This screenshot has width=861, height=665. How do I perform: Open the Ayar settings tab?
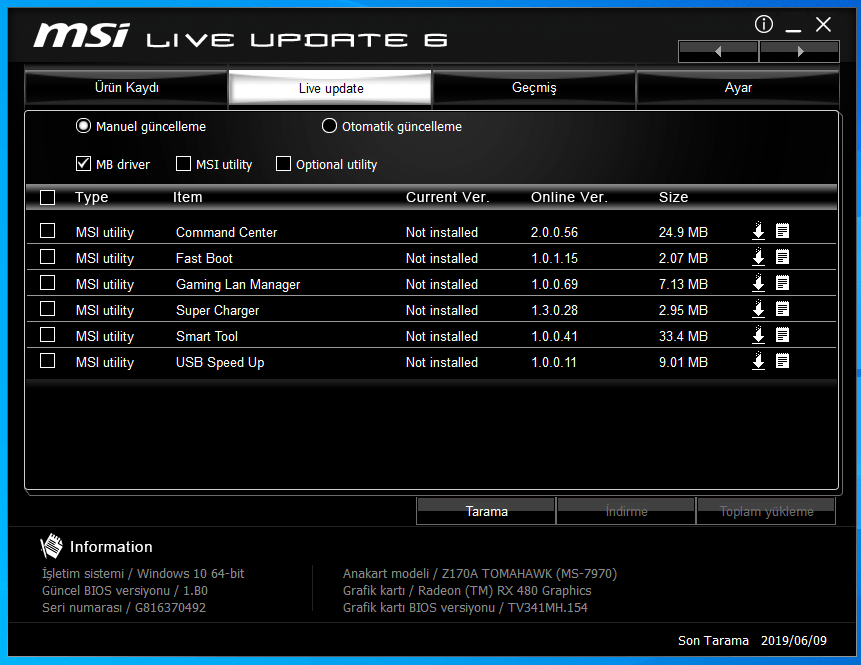tap(738, 87)
